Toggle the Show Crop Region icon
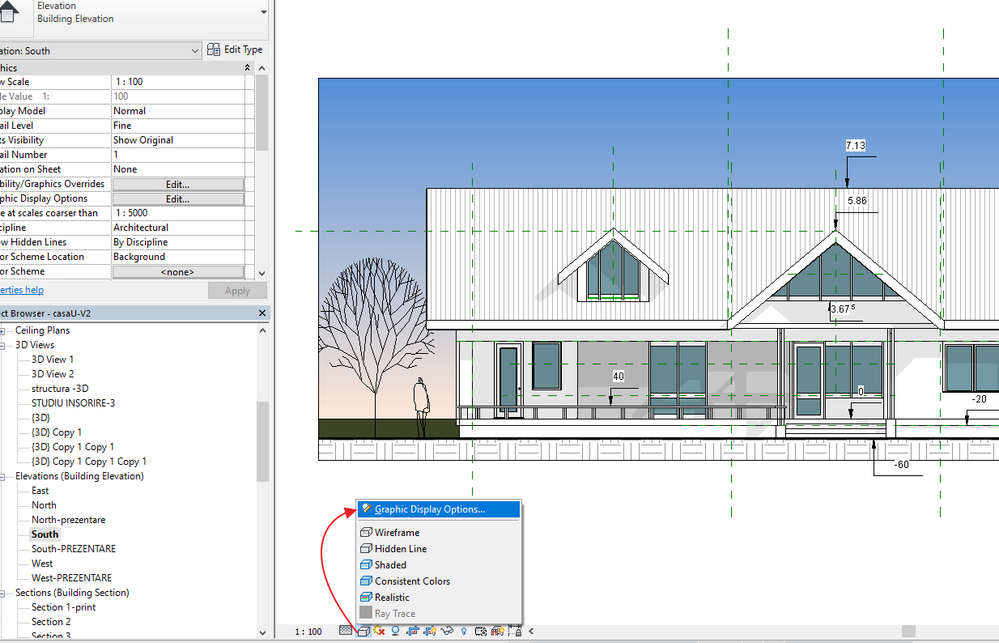 (430, 631)
